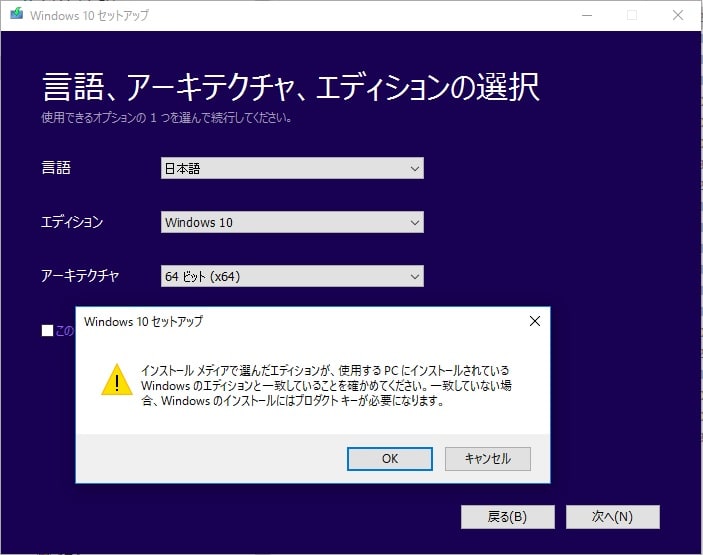
Task: Open the アーキテクチャ dropdown showing 64 ビット
Action: [292, 276]
